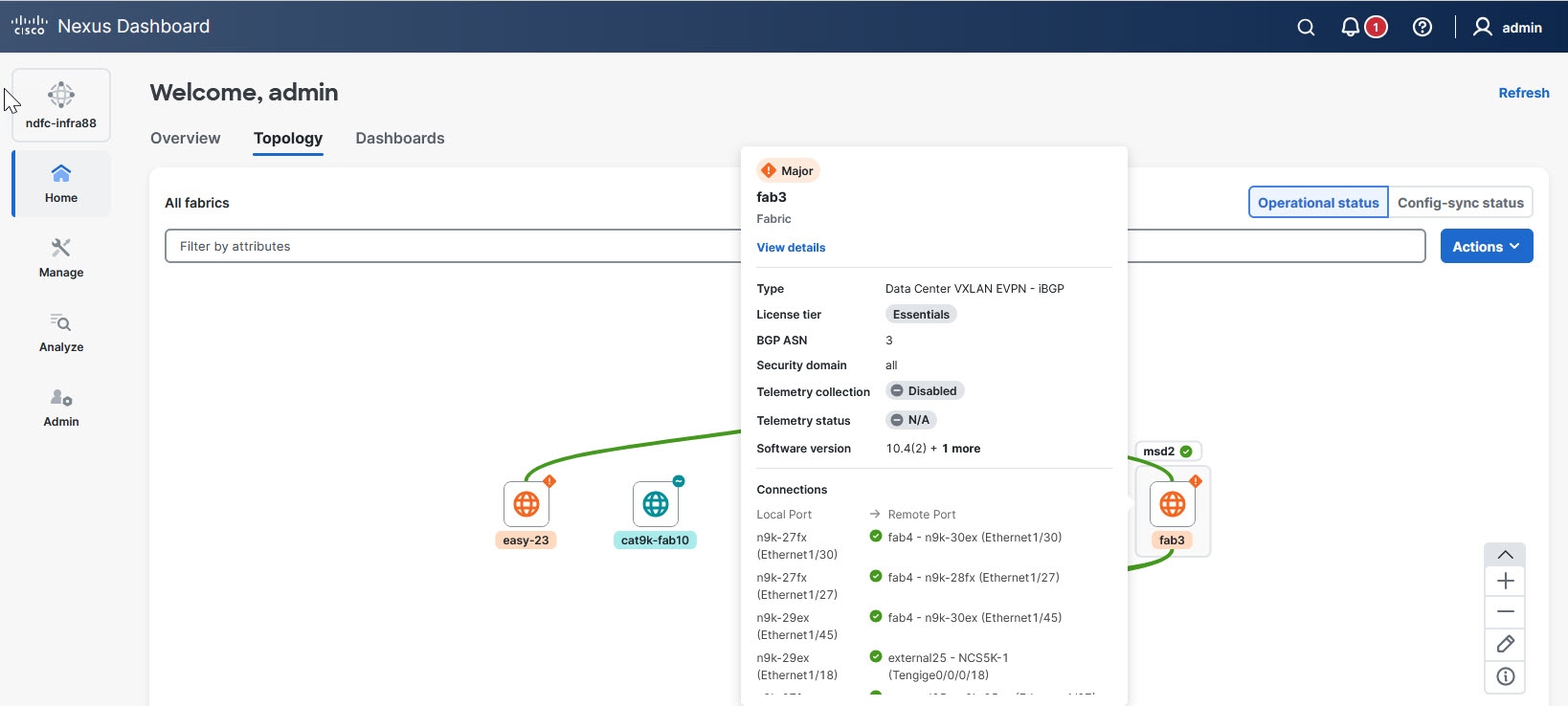Viewport: 1568px width, 706px height.
Task: Open the Manage section in sidebar
Action: [x=61, y=258]
